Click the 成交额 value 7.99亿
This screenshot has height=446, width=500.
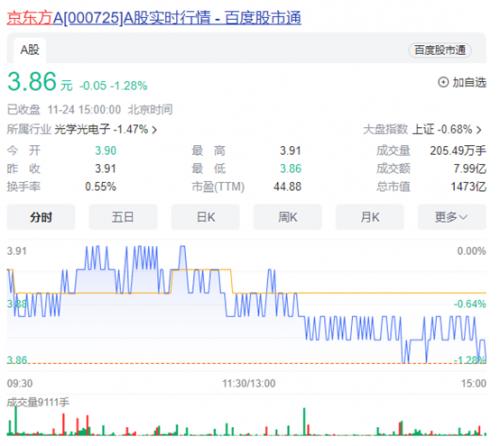[x=470, y=169]
